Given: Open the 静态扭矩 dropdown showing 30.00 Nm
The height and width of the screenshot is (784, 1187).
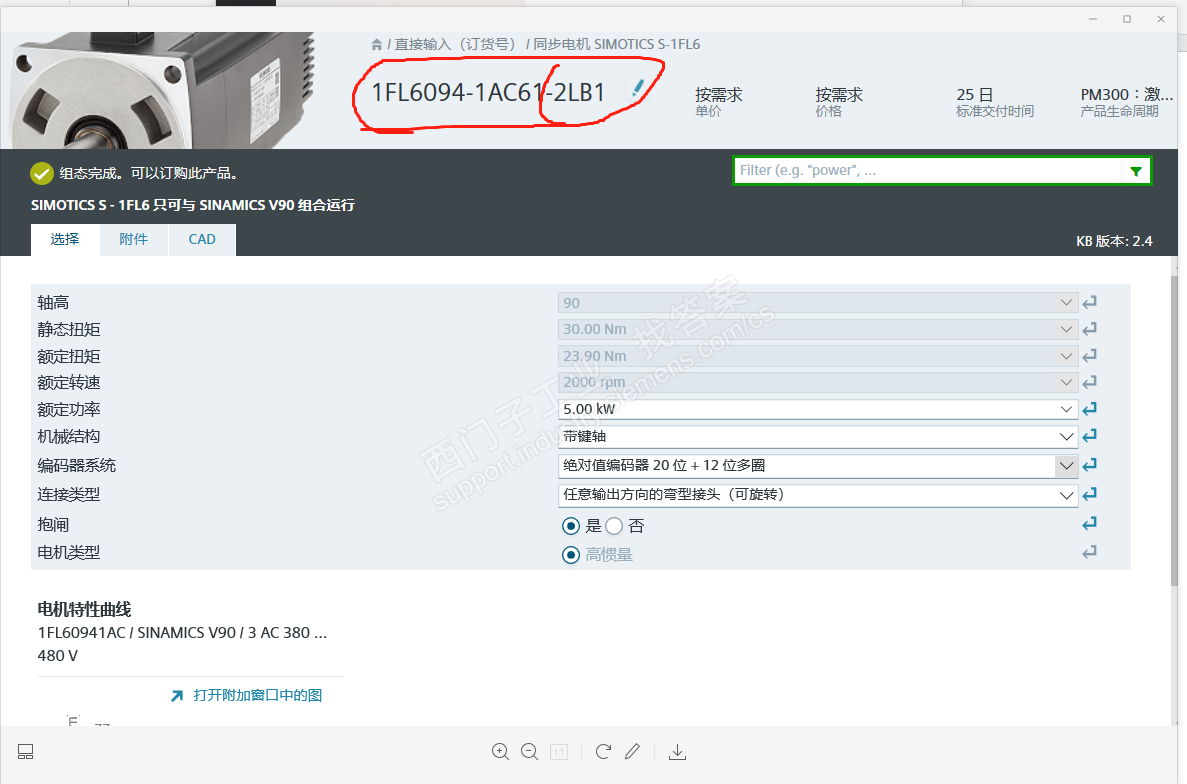Looking at the screenshot, I should pyautogui.click(x=818, y=329).
